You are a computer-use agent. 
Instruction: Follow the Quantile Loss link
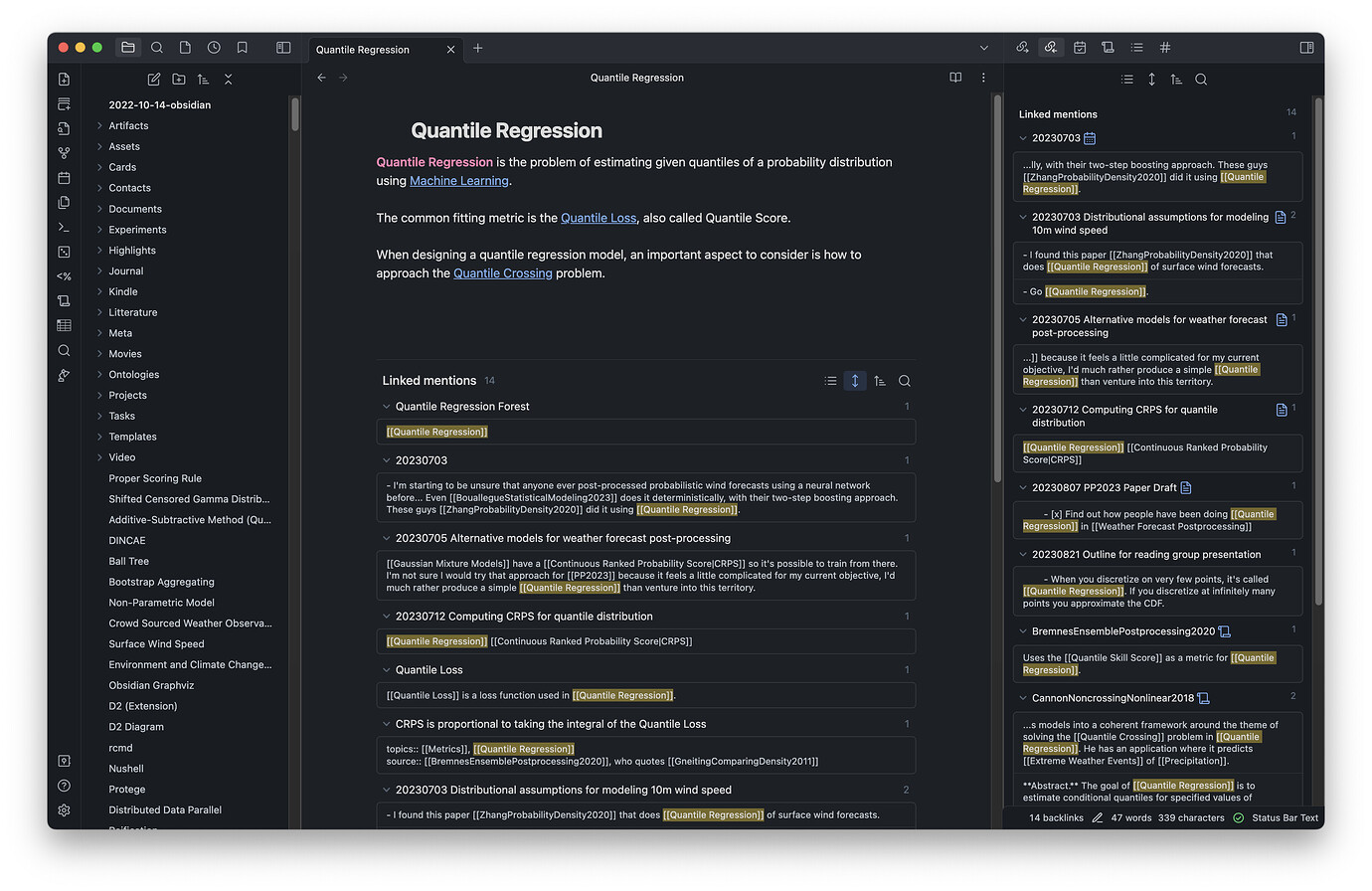[599, 217]
